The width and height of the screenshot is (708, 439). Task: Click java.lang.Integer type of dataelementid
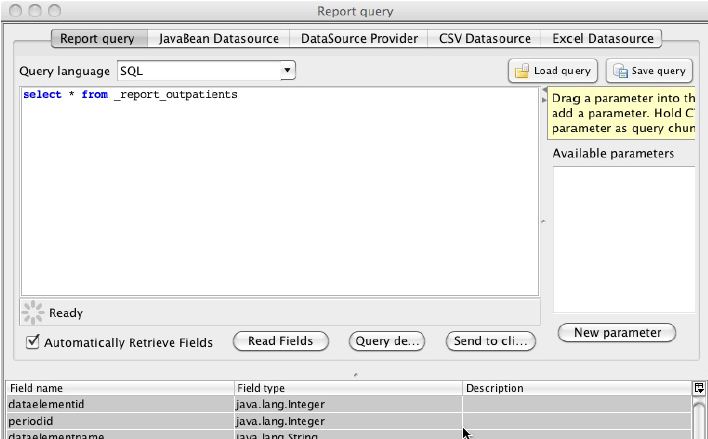[x=280, y=404]
